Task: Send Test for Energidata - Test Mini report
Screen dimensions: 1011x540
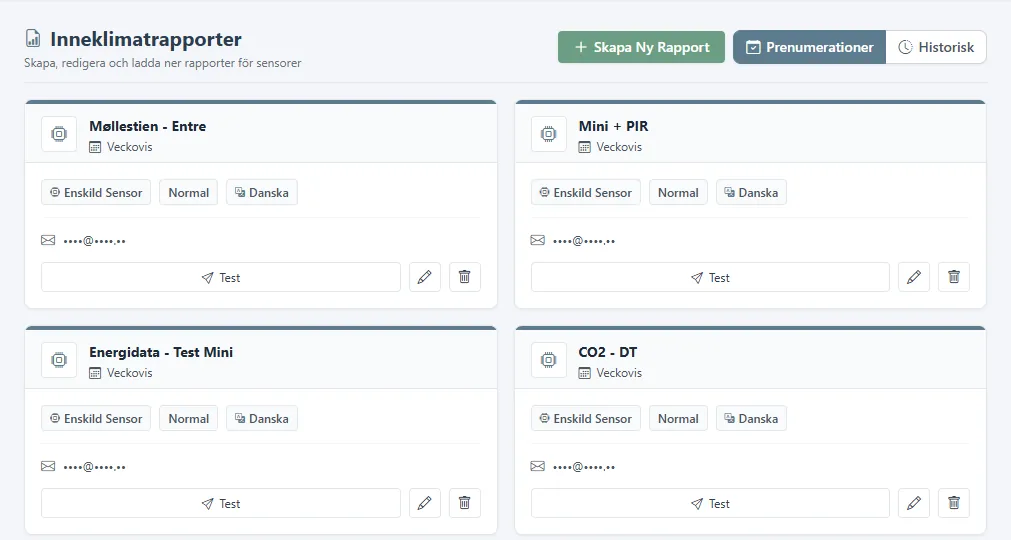Action: (221, 503)
